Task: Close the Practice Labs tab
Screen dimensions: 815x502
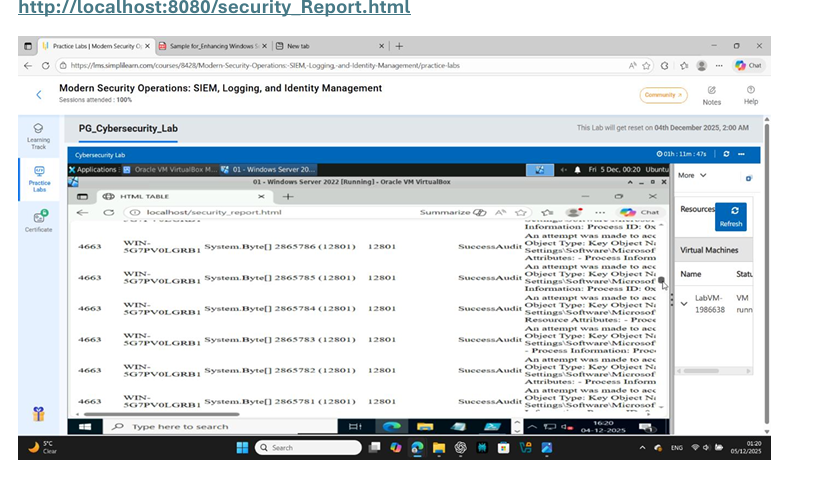Action: (147, 46)
